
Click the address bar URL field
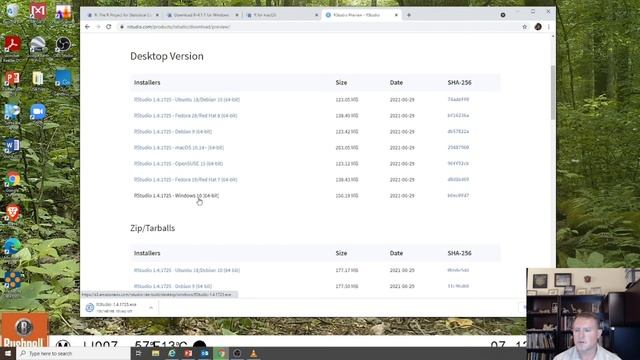[x=318, y=27]
